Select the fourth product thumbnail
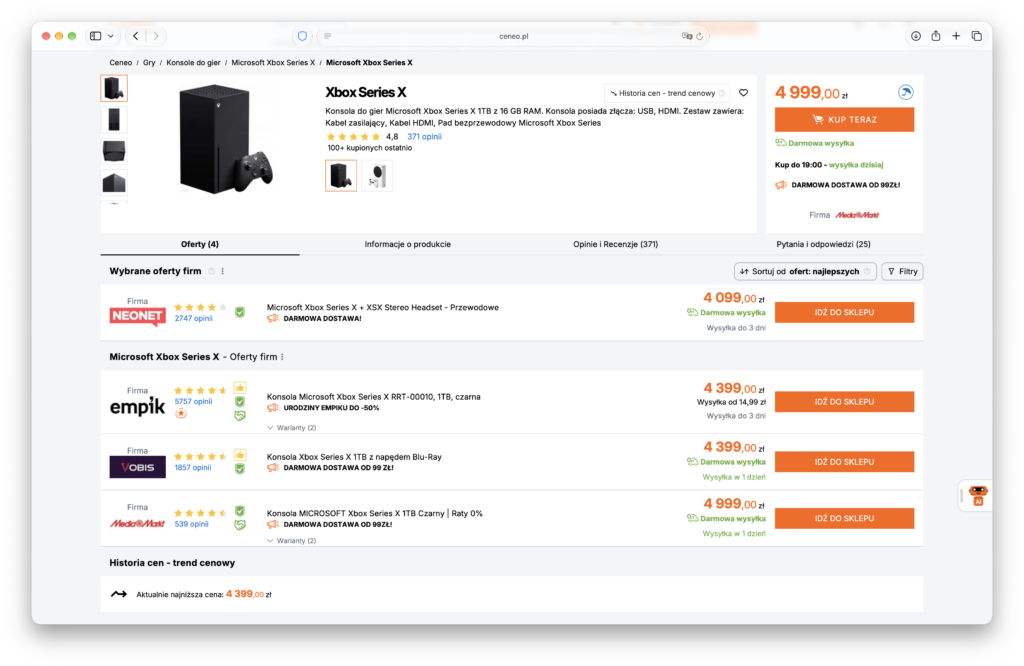The width and height of the screenshot is (1024, 666). 114,182
